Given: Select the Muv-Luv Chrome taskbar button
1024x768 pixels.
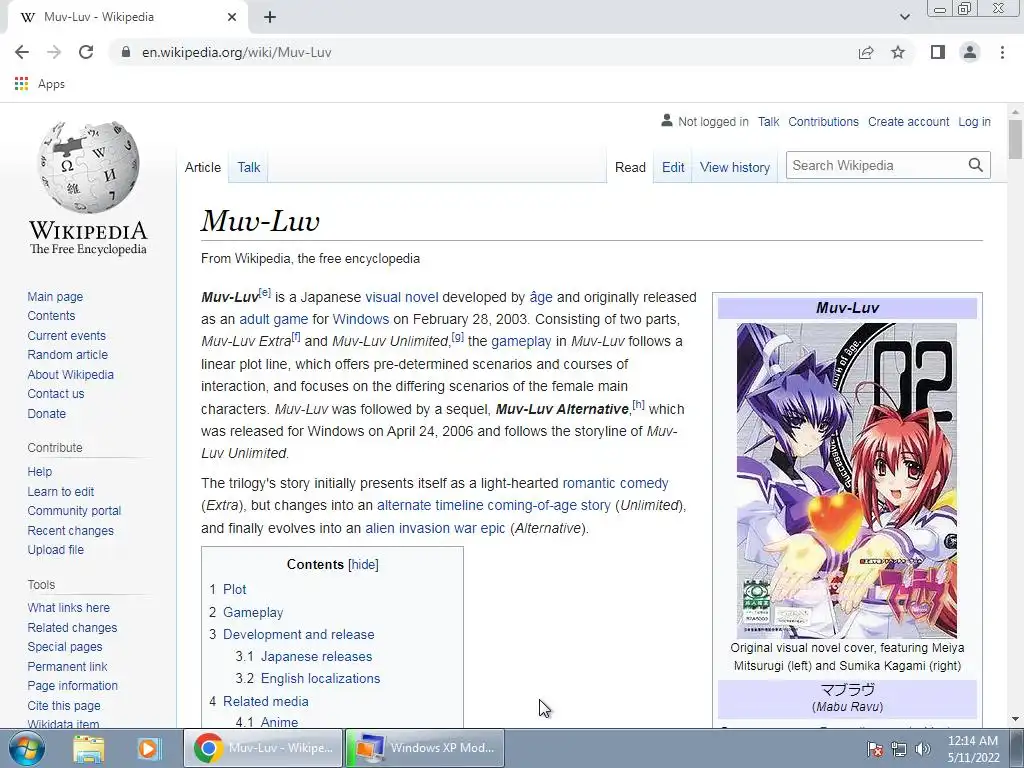Looking at the screenshot, I should 263,748.
